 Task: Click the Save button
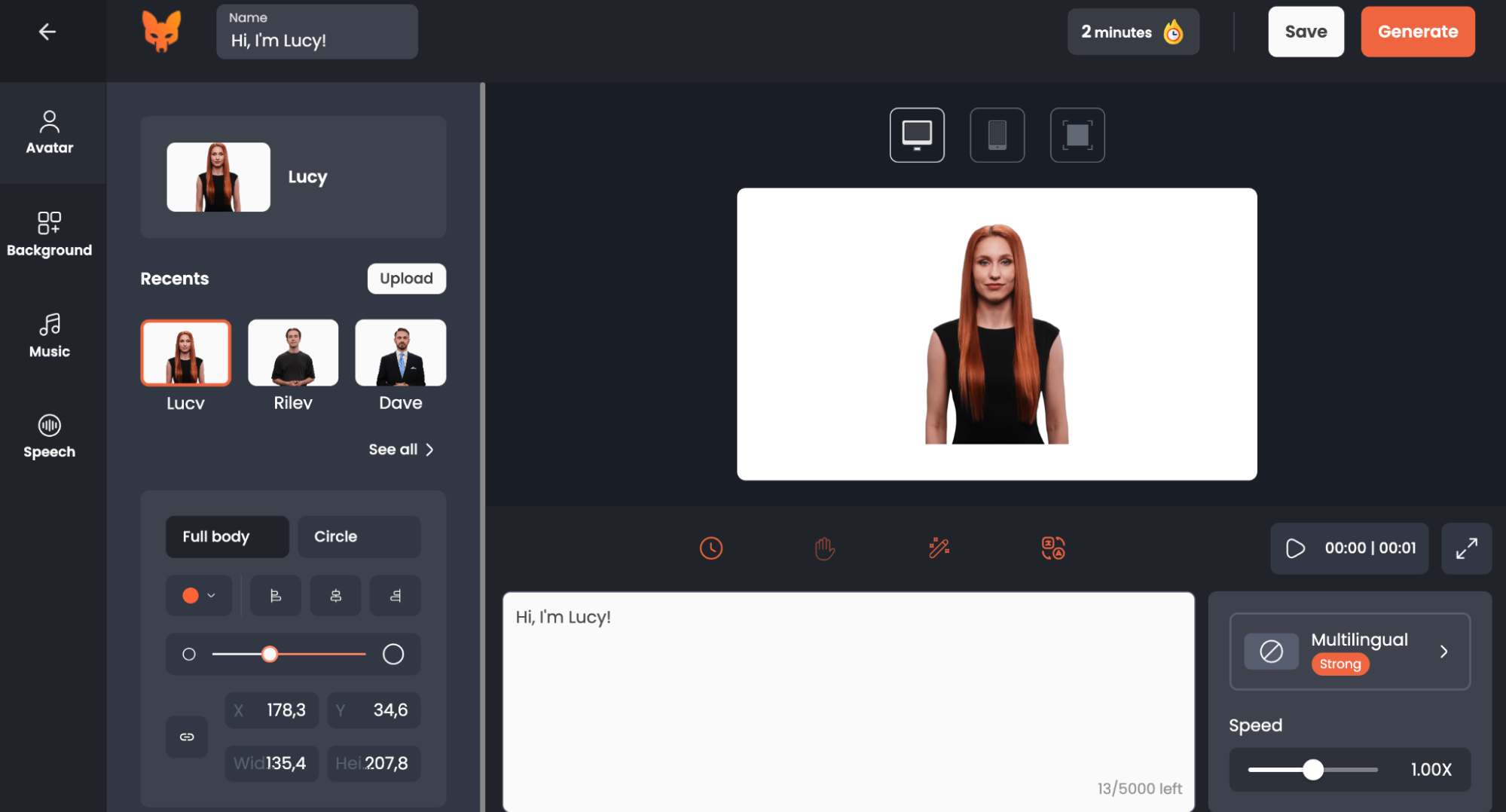(x=1306, y=32)
